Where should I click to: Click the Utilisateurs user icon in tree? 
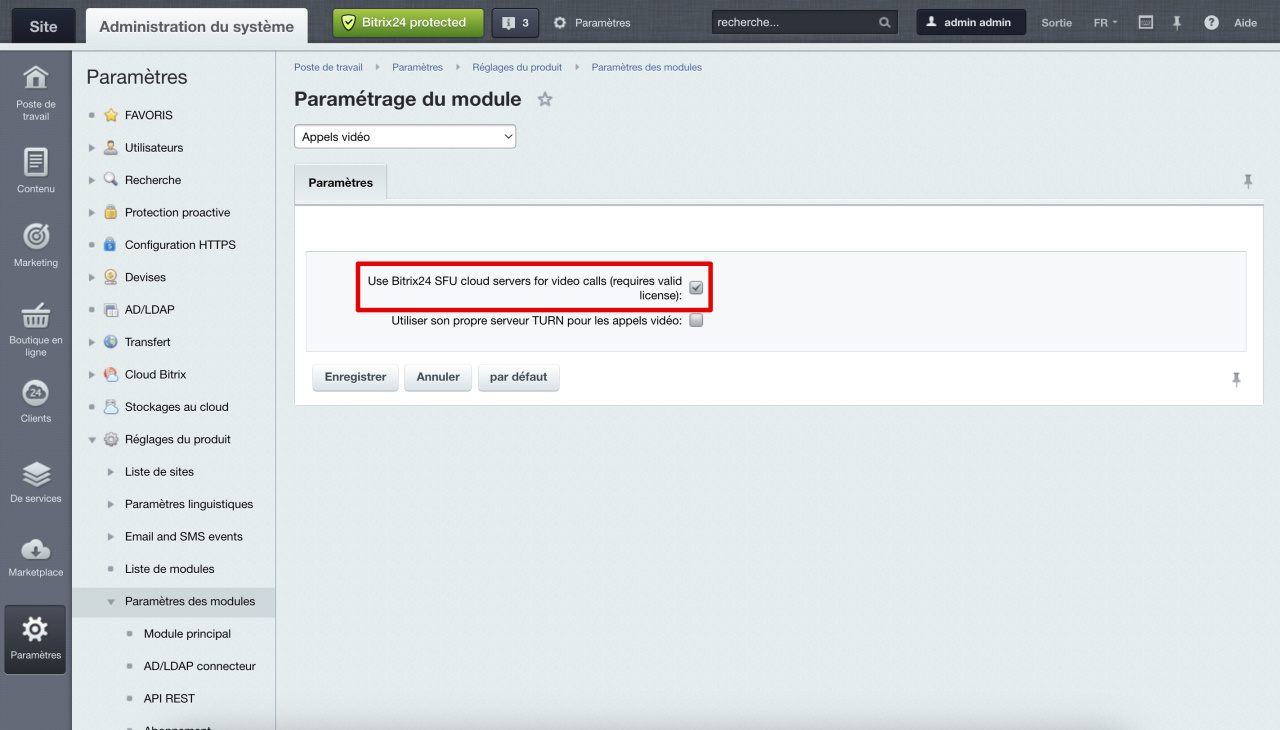pyautogui.click(x=111, y=147)
